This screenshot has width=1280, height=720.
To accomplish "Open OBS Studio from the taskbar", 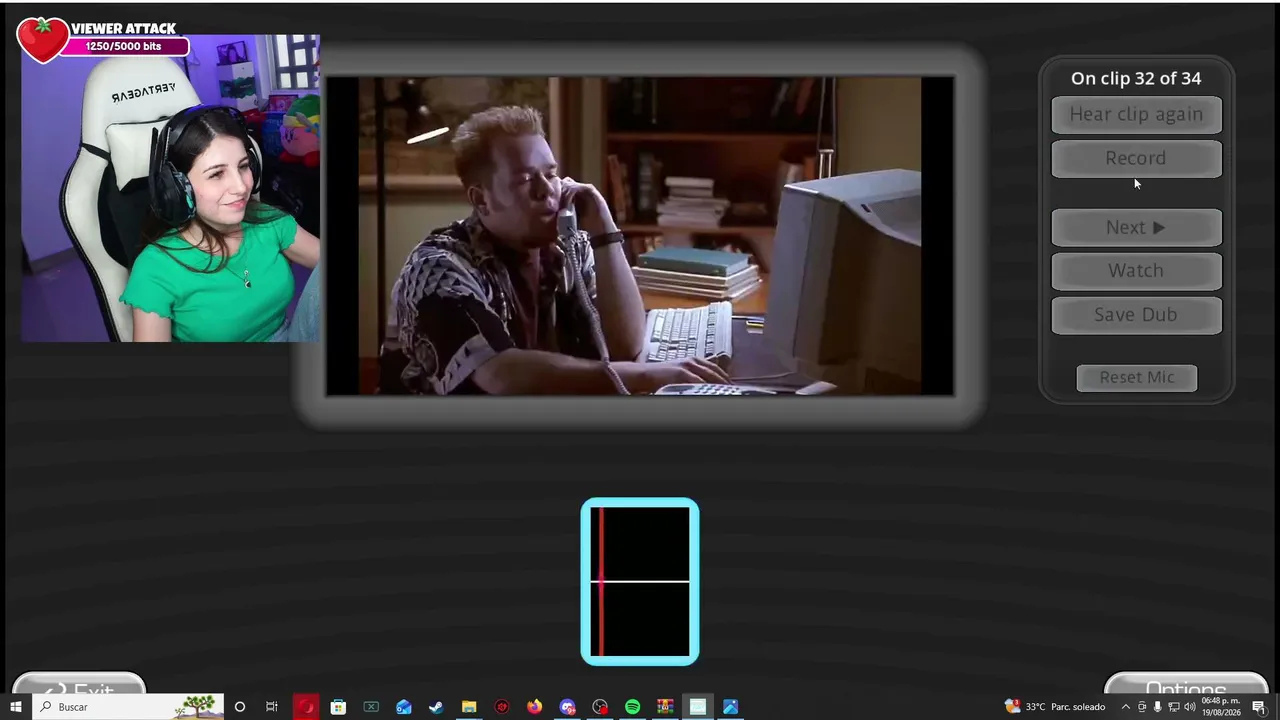I will pyautogui.click(x=600, y=707).
